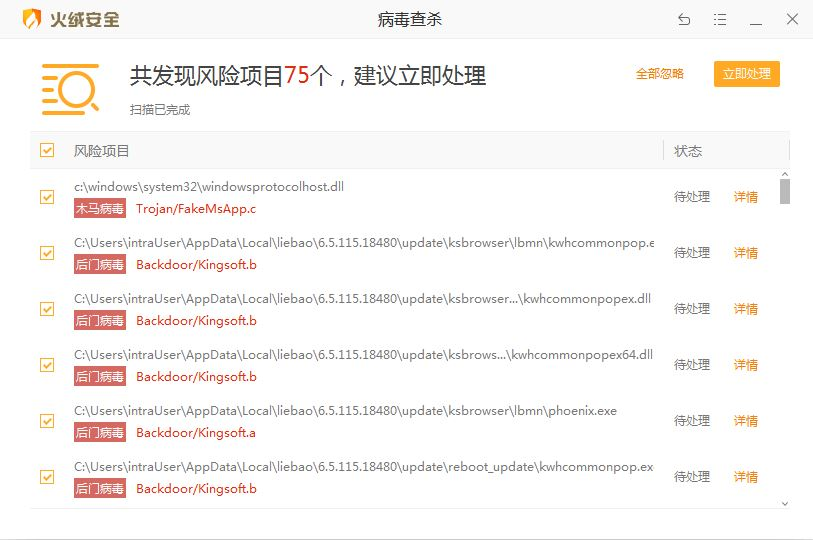Image resolution: width=813 pixels, height=540 pixels.
Task: Click the 状态 column header
Action: [x=688, y=151]
